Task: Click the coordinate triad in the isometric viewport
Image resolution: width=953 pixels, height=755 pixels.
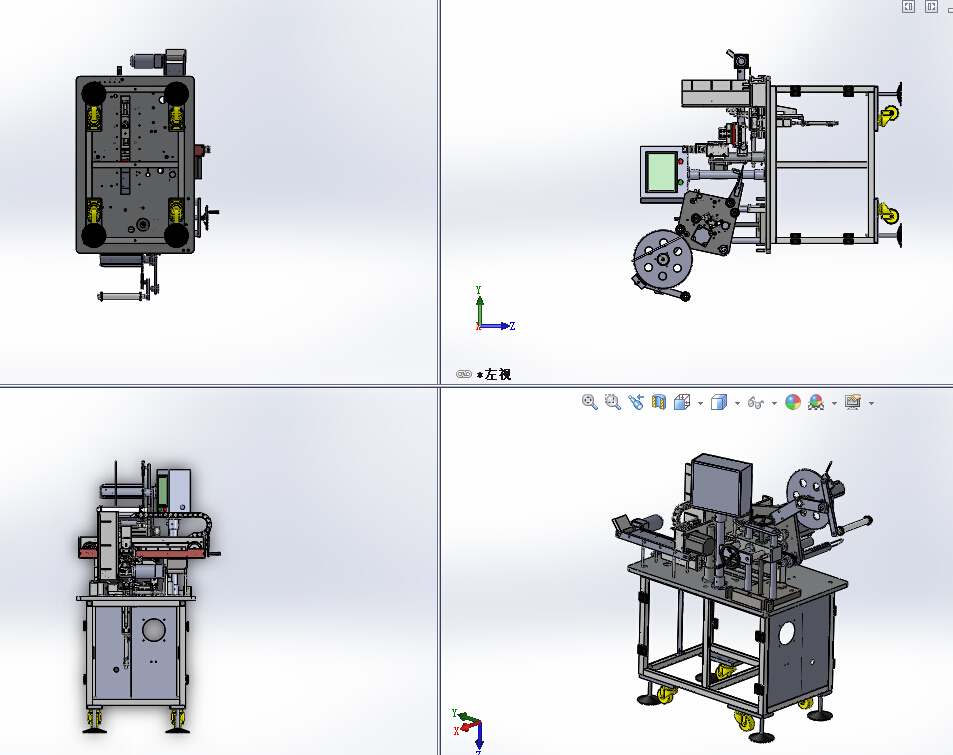Action: [x=467, y=731]
